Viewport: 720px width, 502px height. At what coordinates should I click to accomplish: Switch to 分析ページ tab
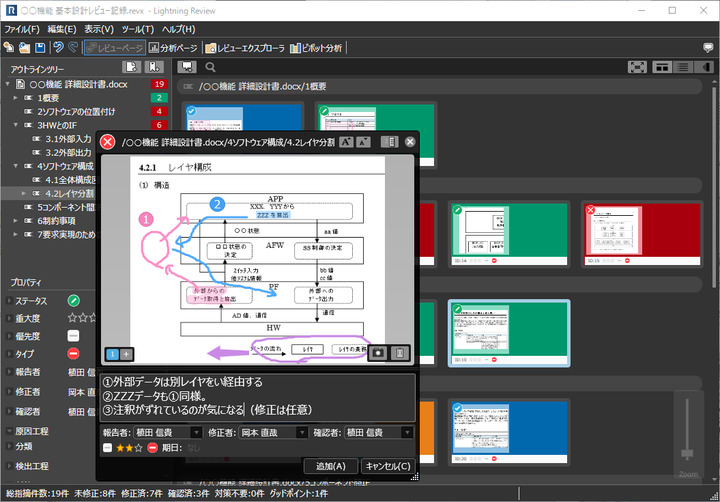pos(172,47)
